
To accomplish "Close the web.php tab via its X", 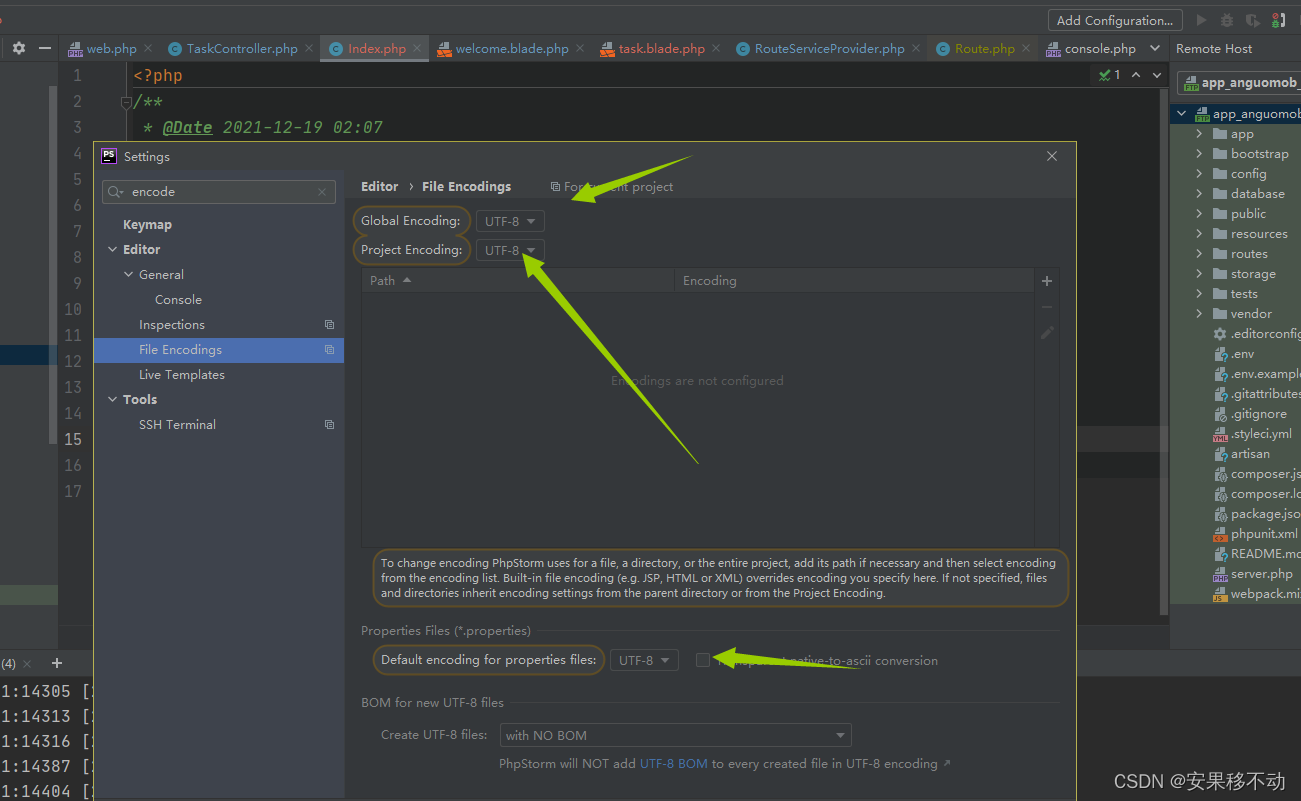I will tap(148, 48).
